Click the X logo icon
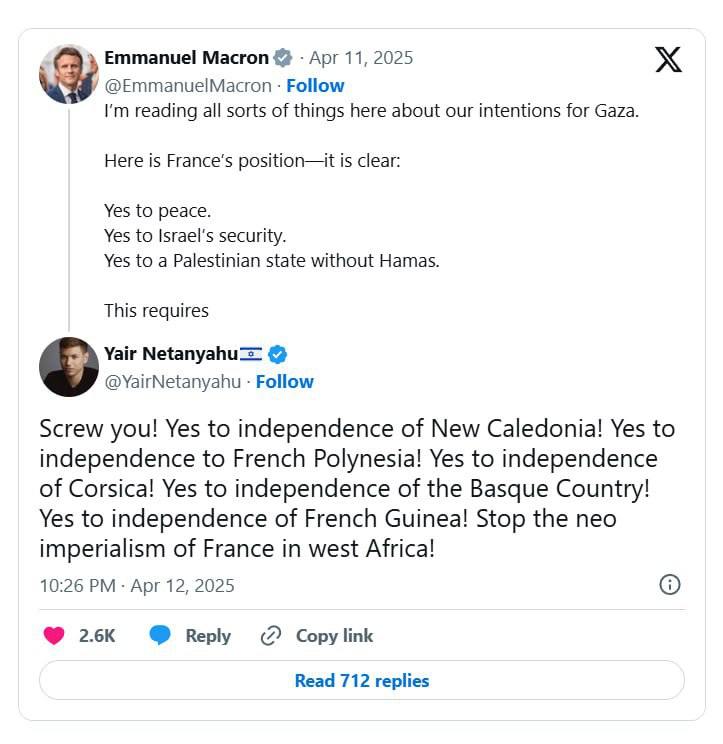Image resolution: width=723 pixels, height=744 pixels. tap(668, 59)
